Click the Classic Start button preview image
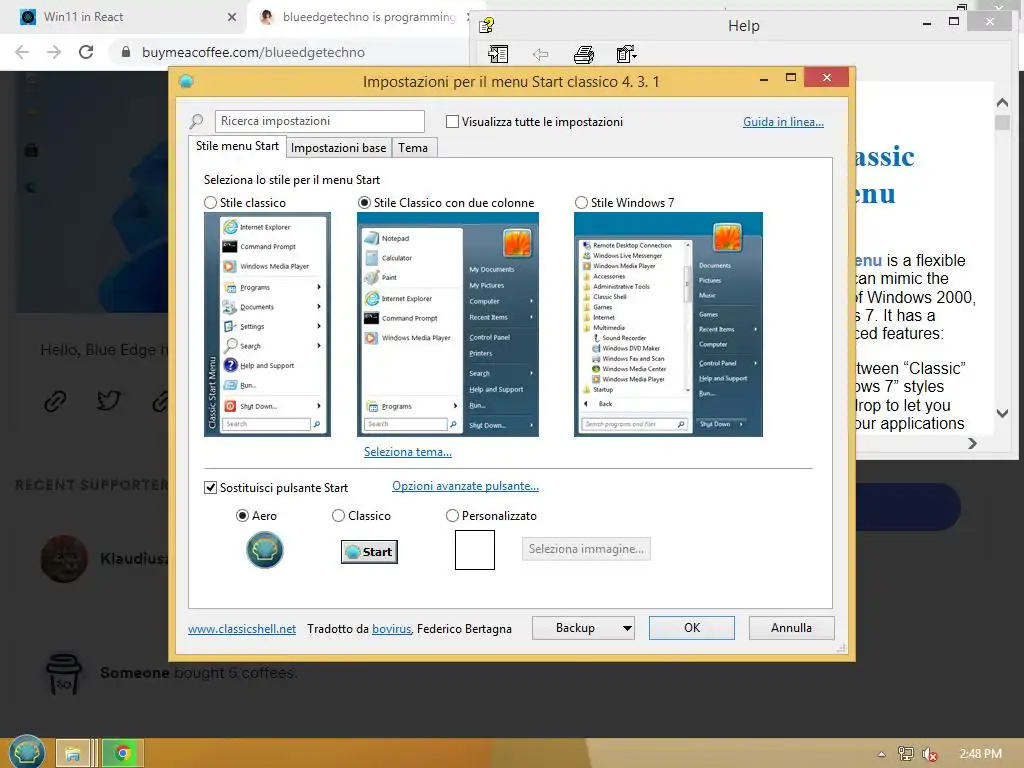The image size is (1024, 768). point(369,552)
